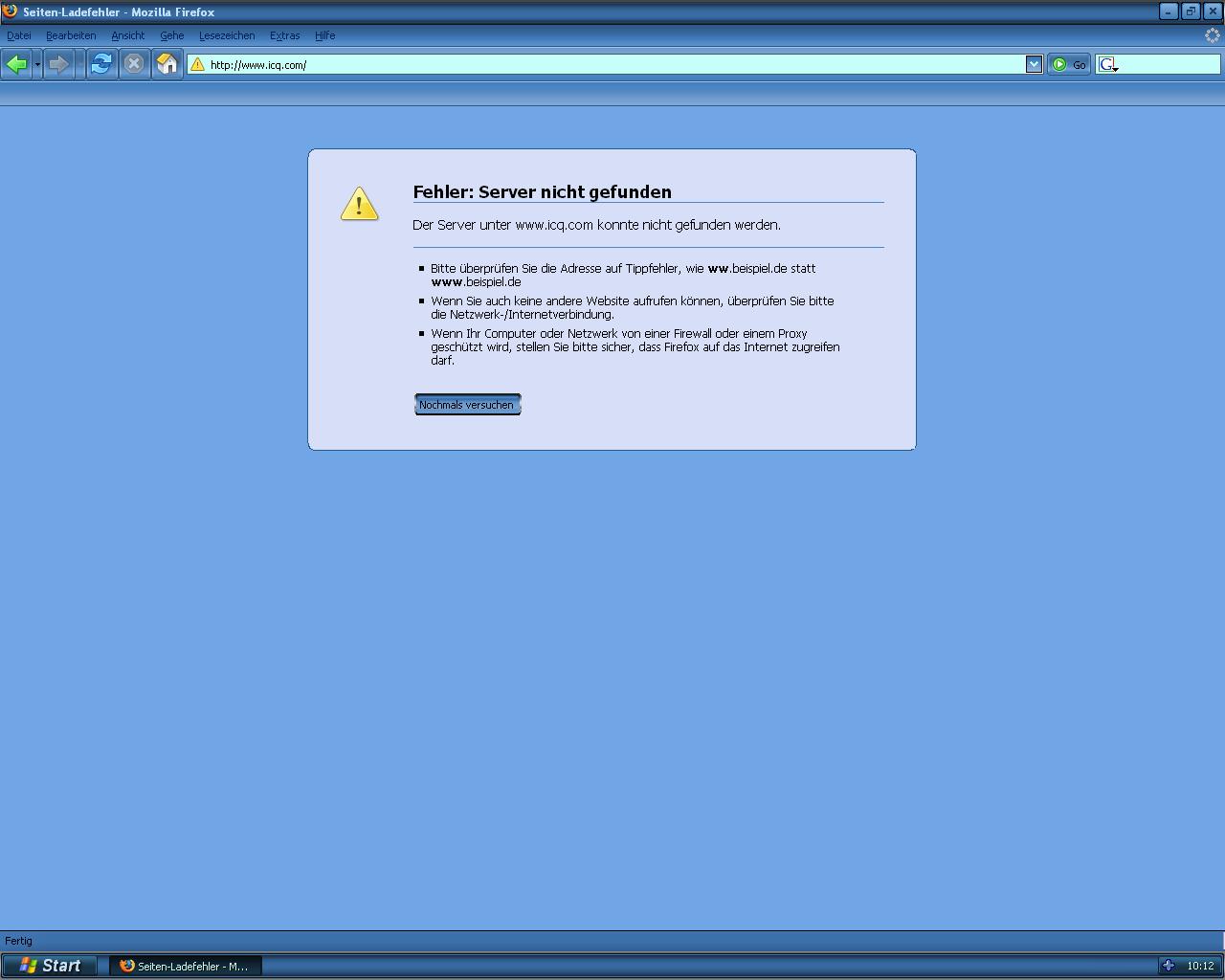Click the Stop loading icon
The height and width of the screenshot is (980, 1225).
click(134, 64)
